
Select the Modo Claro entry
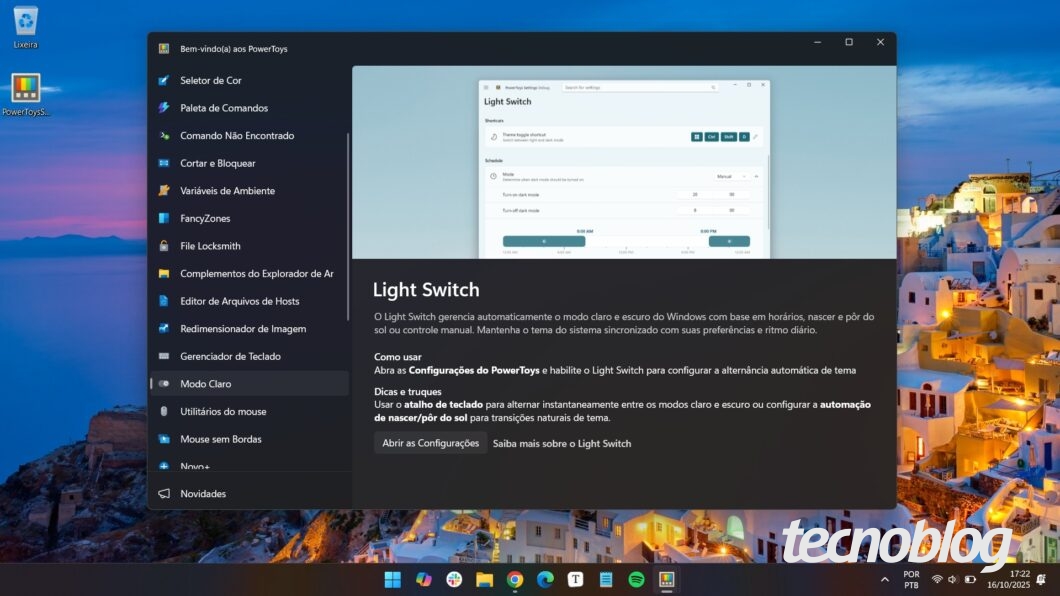click(203, 383)
